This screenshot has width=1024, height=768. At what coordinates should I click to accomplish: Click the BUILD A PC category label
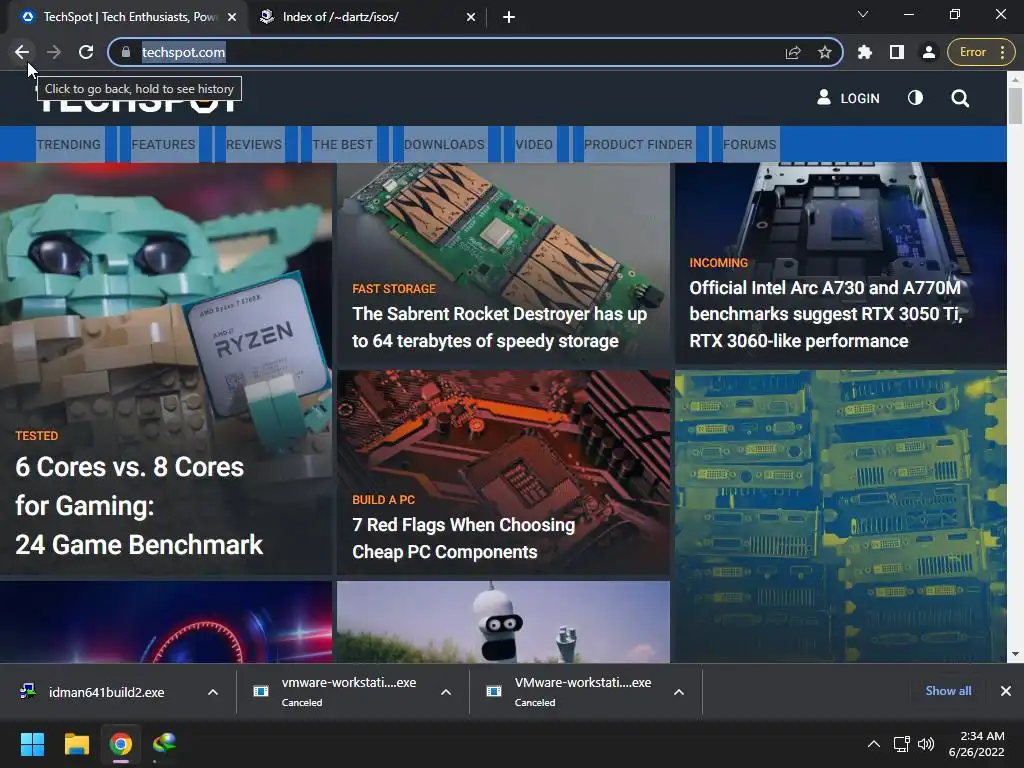383,500
